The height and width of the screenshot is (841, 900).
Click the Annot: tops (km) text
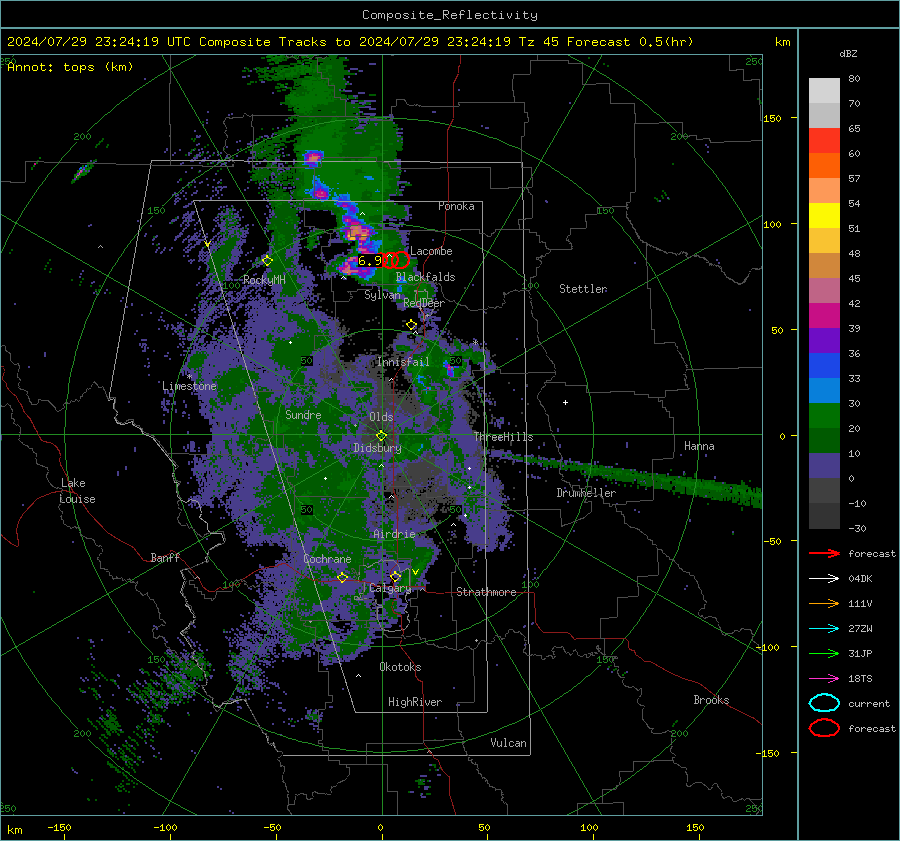(70, 67)
